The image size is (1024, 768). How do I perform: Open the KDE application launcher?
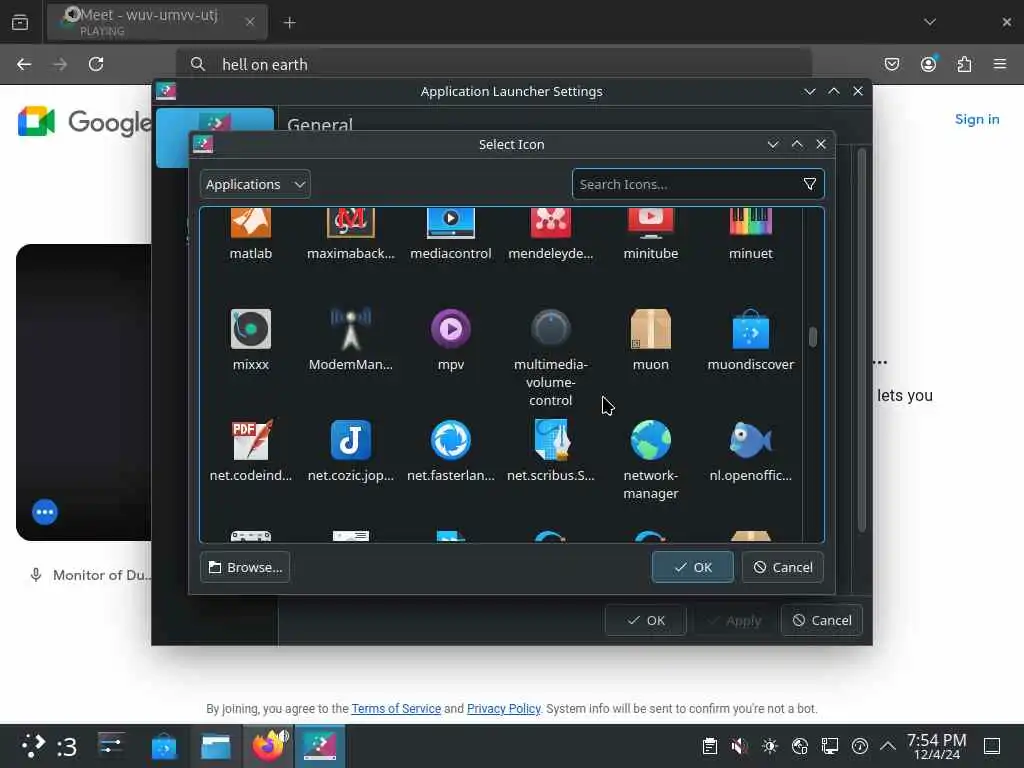click(x=33, y=746)
